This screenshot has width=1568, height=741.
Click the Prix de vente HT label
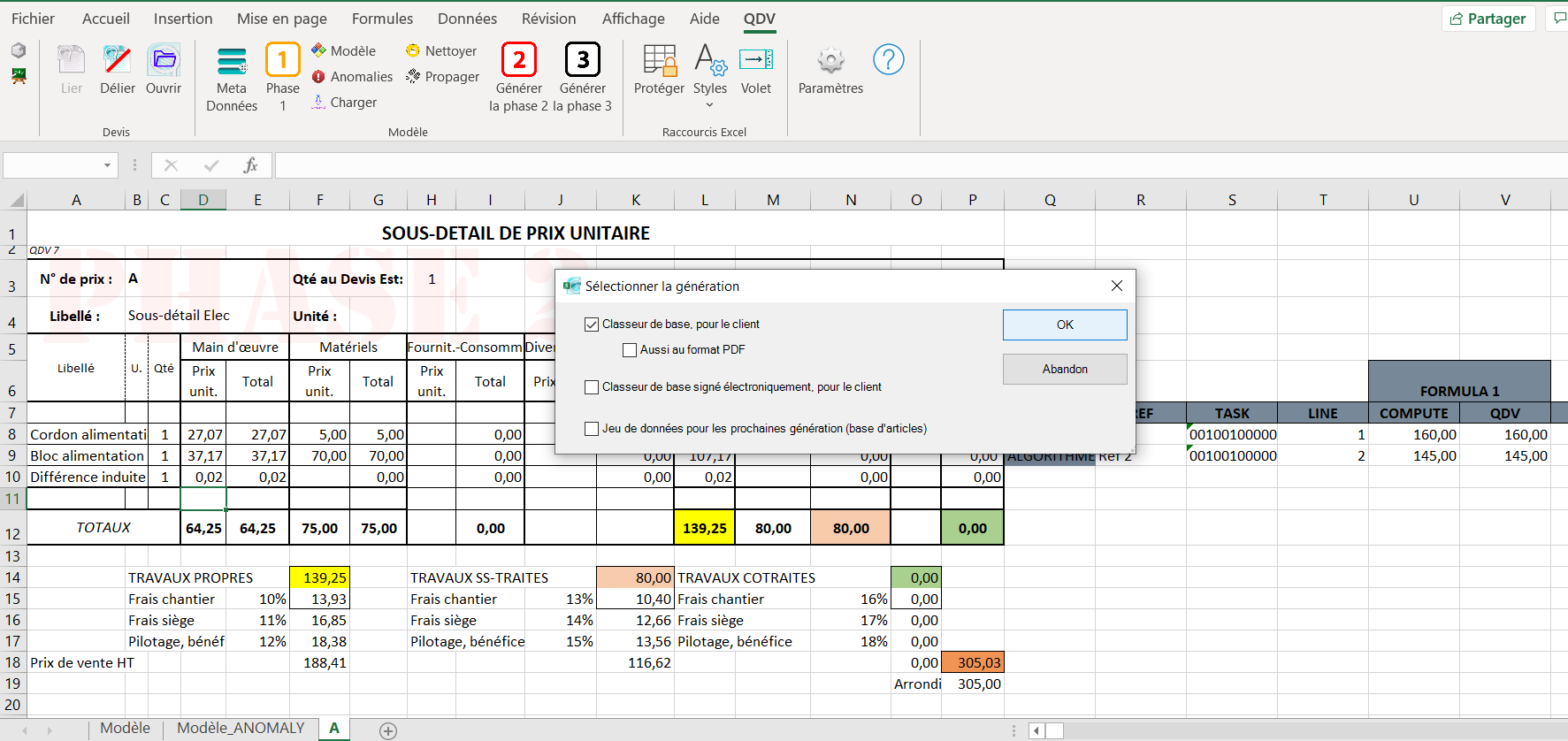click(82, 662)
